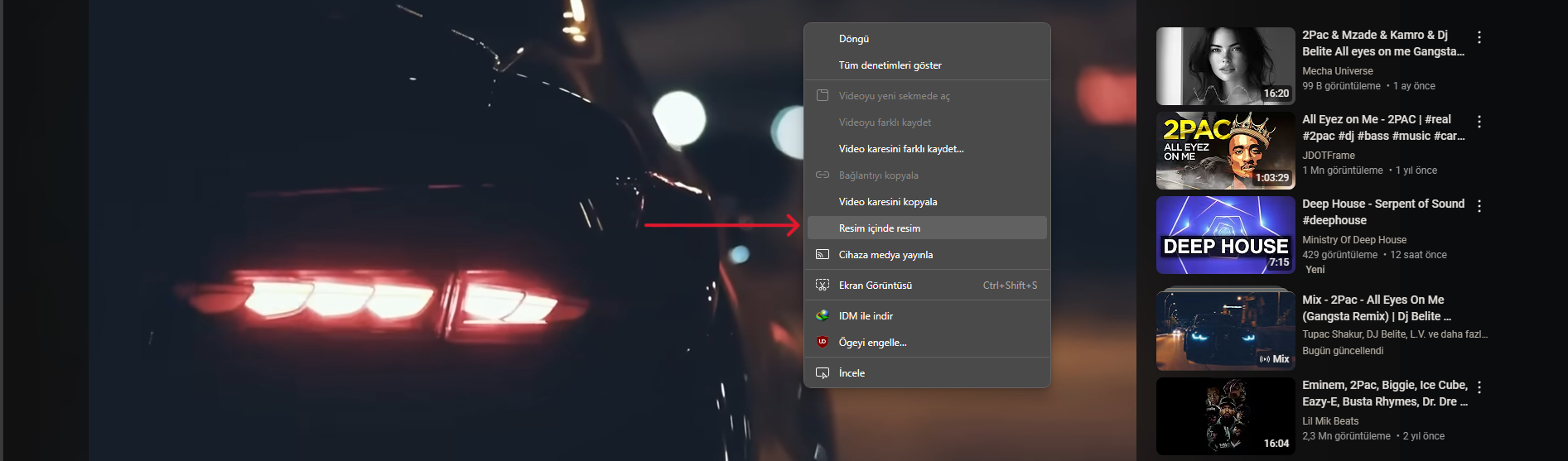This screenshot has height=461, width=1568.
Task: Click the uBlock red shield icon
Action: 823,342
